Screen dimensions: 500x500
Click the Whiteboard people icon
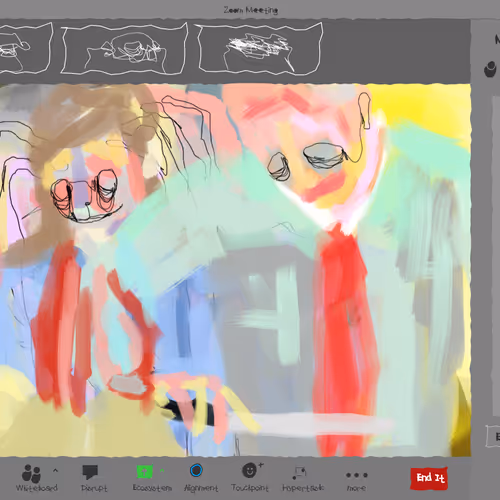[x=32, y=473]
